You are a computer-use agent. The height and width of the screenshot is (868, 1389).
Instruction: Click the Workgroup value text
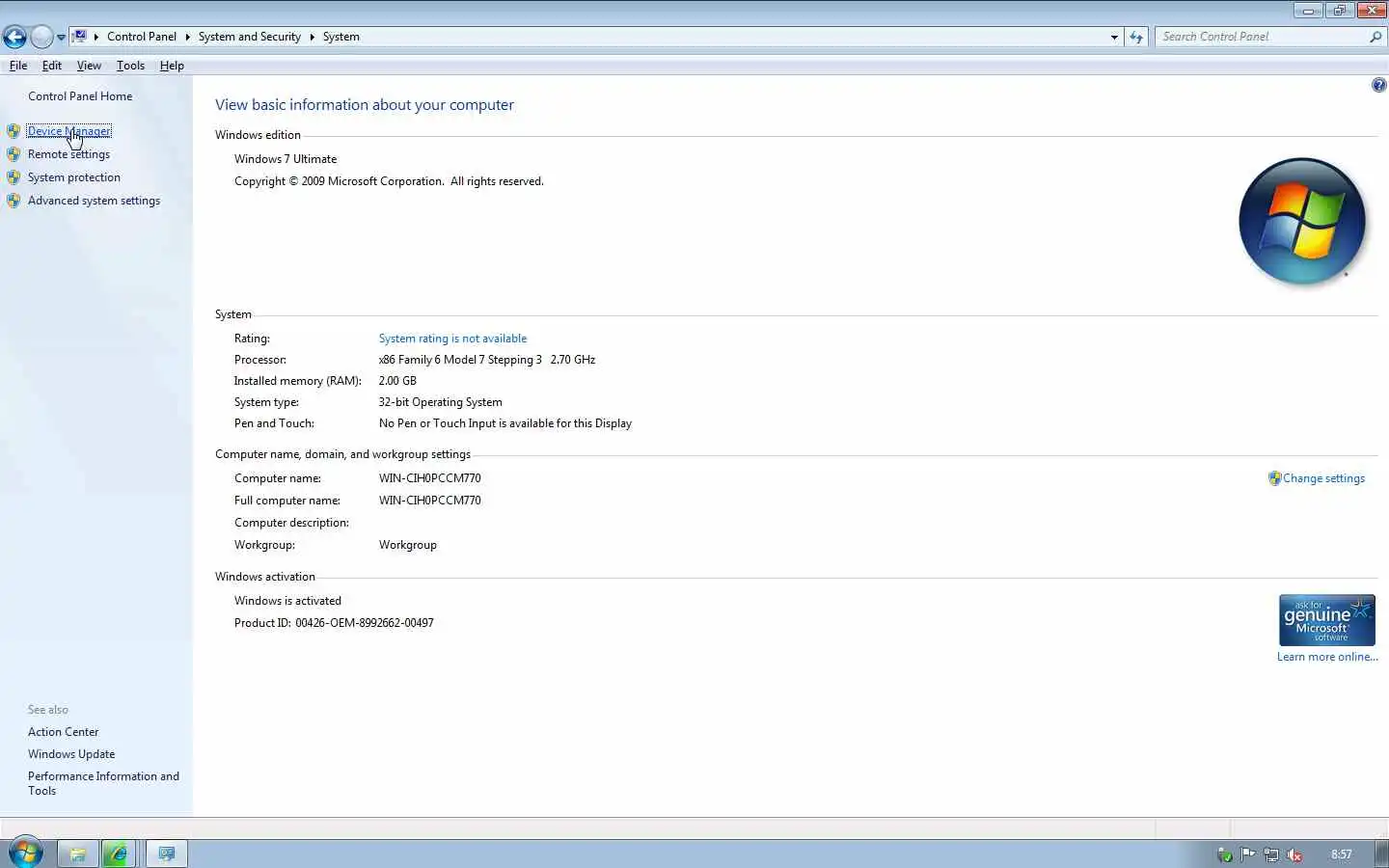coord(408,545)
